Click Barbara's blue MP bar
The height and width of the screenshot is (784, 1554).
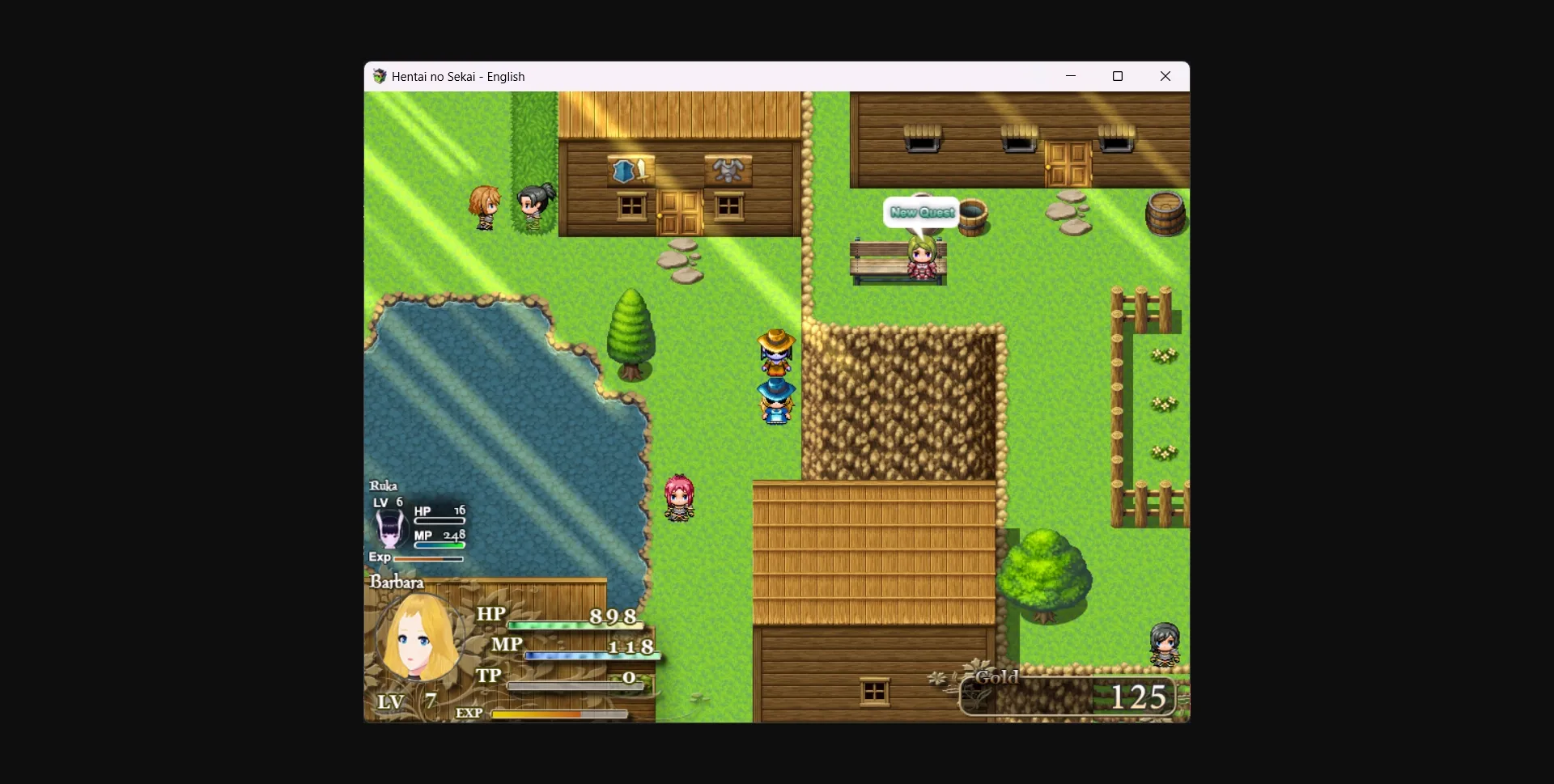tap(589, 655)
